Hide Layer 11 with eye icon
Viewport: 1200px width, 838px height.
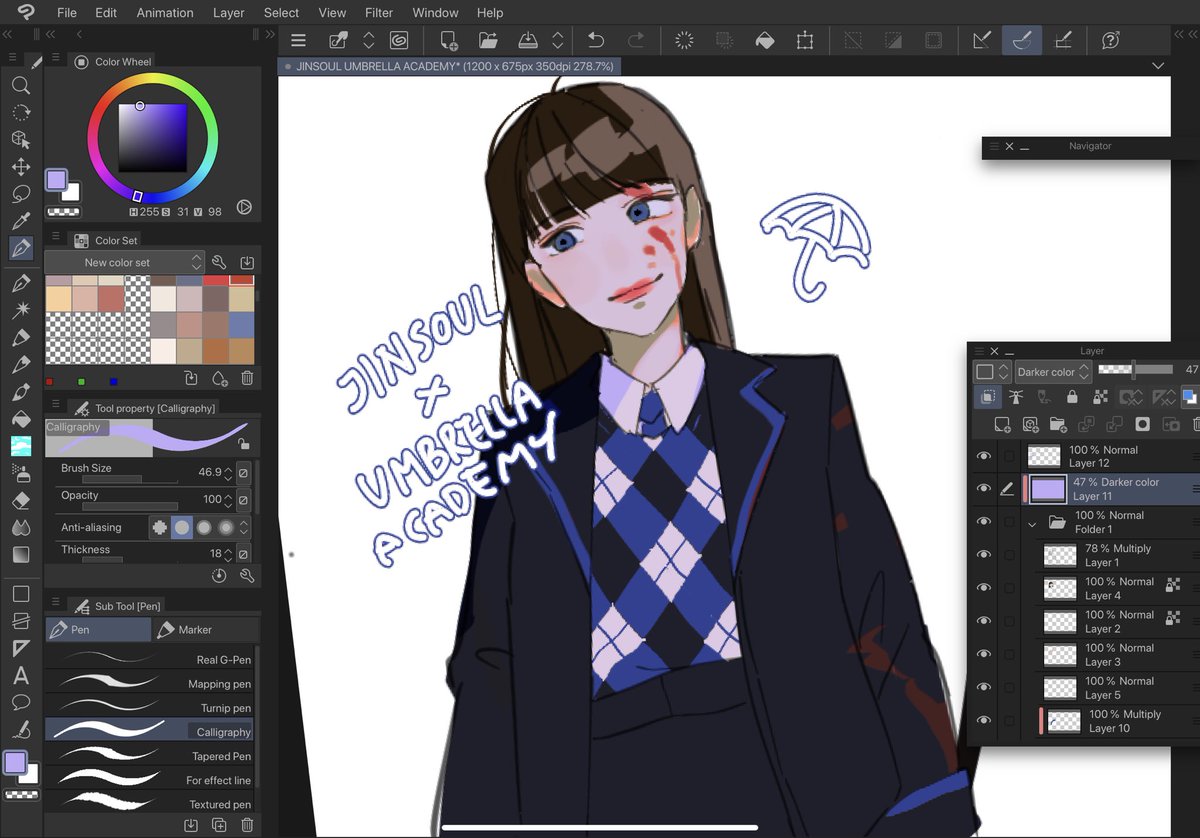pos(984,489)
